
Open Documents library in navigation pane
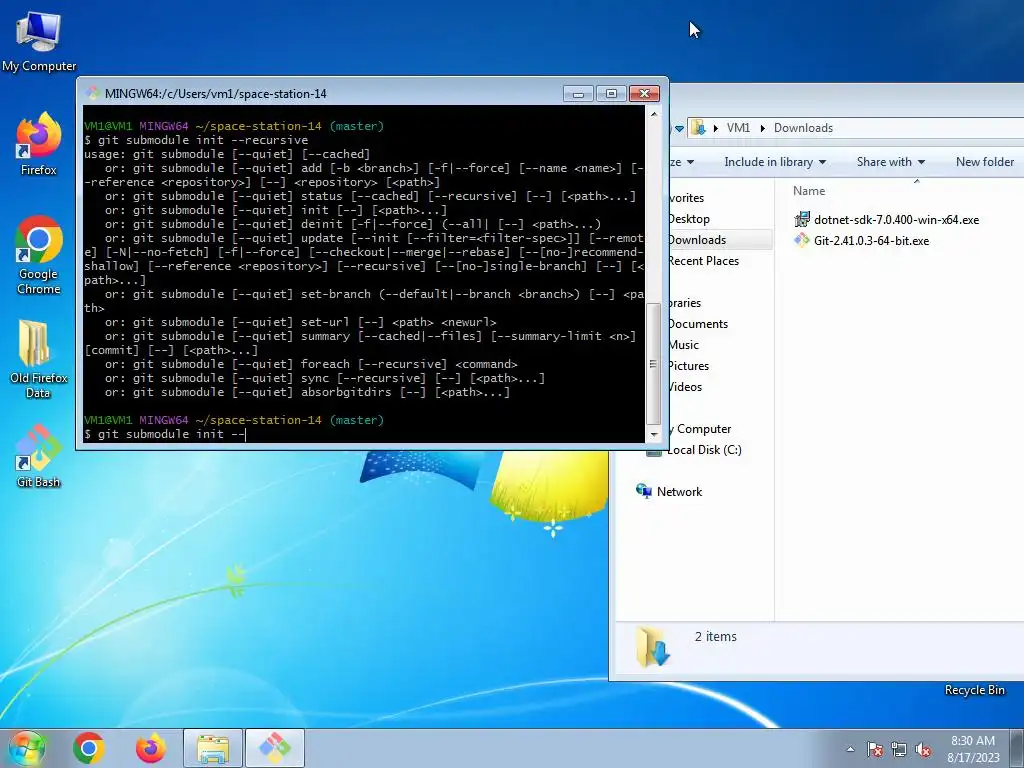[x=698, y=324]
